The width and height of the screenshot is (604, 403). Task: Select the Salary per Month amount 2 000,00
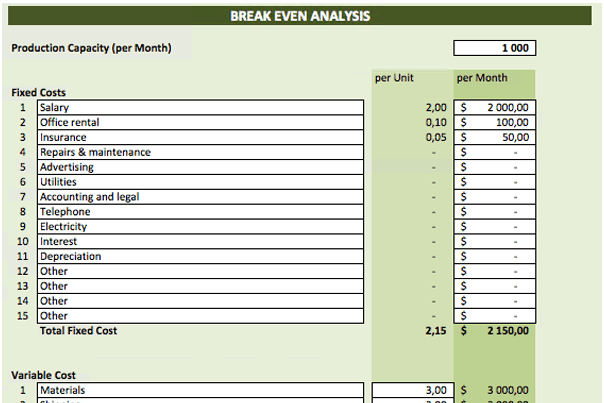[x=496, y=107]
